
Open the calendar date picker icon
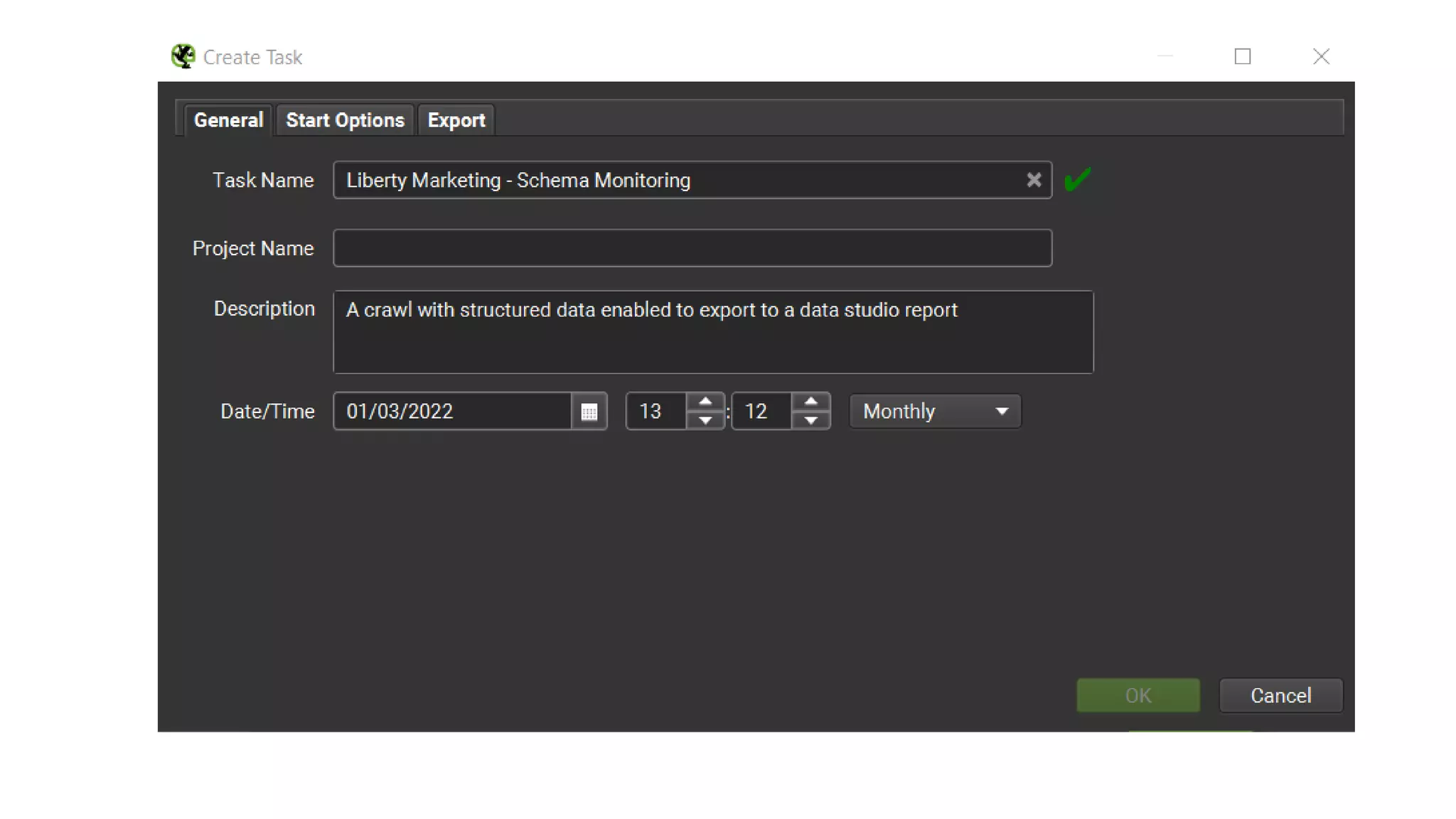(589, 412)
